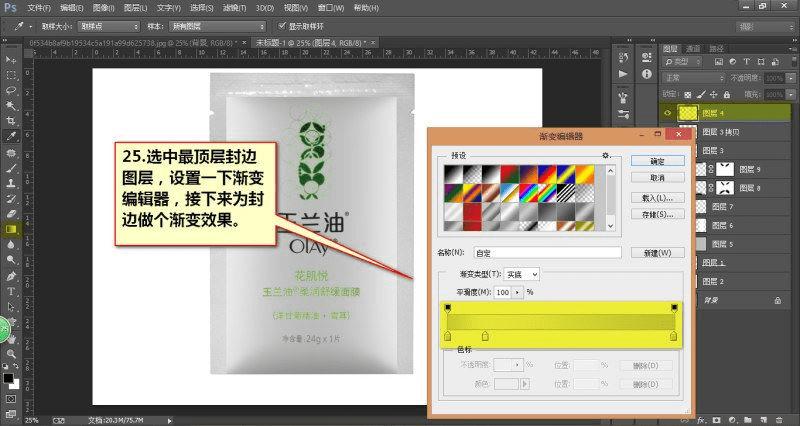Toggle lock image pixels brush icon
This screenshot has height=426, width=800.
701,94
